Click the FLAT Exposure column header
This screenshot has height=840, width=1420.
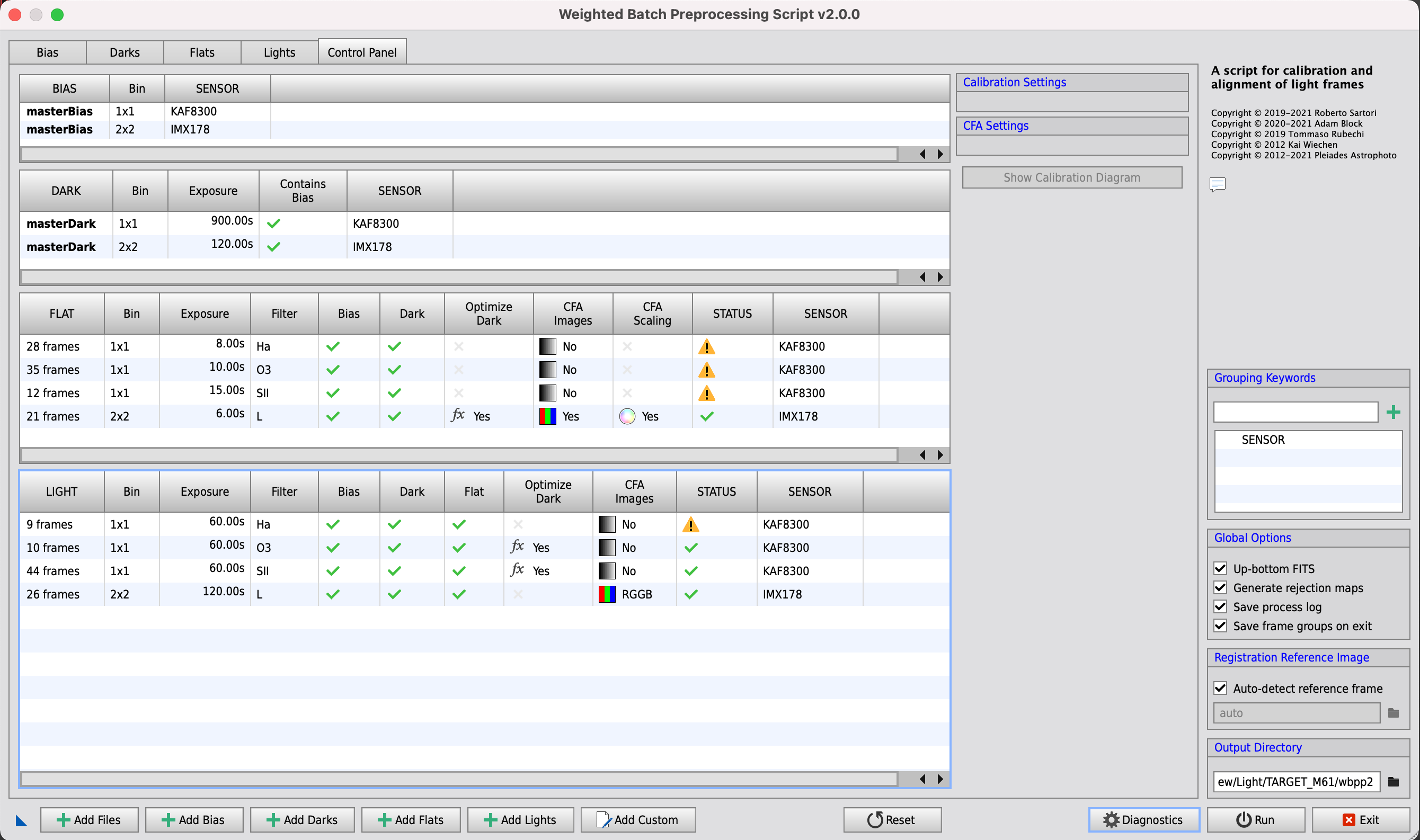[x=205, y=314]
